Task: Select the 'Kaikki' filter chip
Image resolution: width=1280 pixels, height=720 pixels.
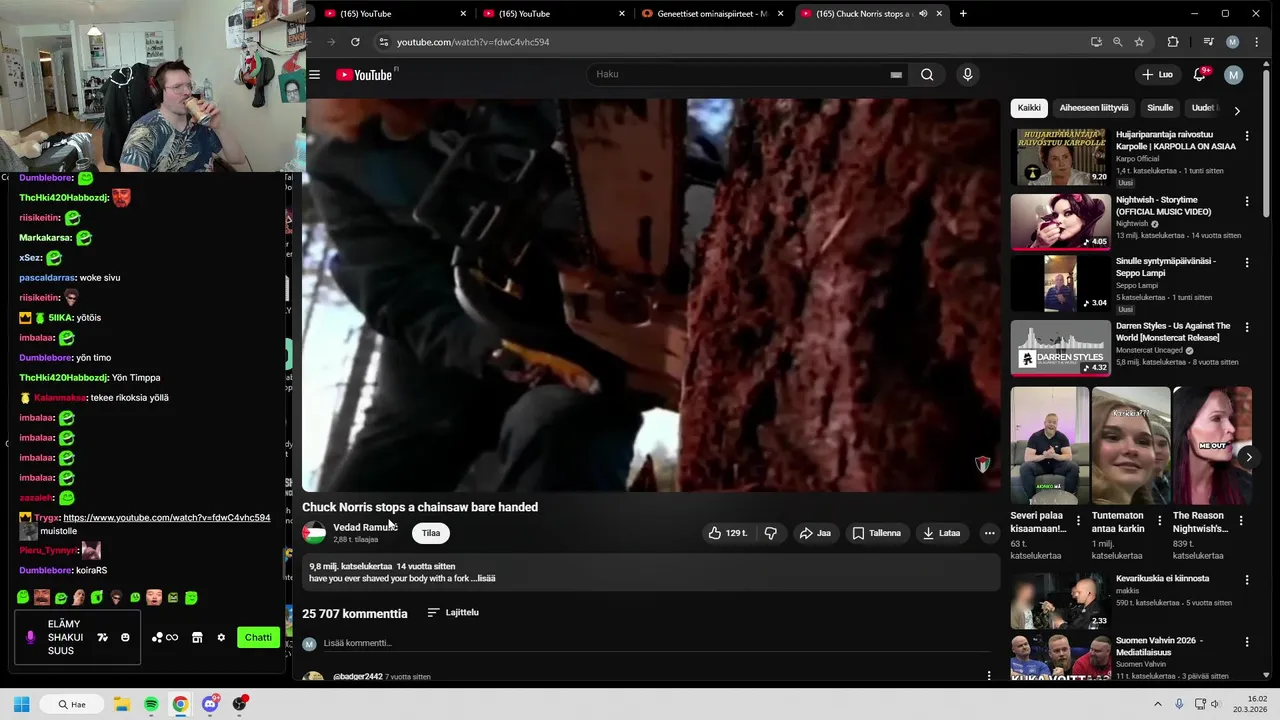Action: [x=1029, y=108]
